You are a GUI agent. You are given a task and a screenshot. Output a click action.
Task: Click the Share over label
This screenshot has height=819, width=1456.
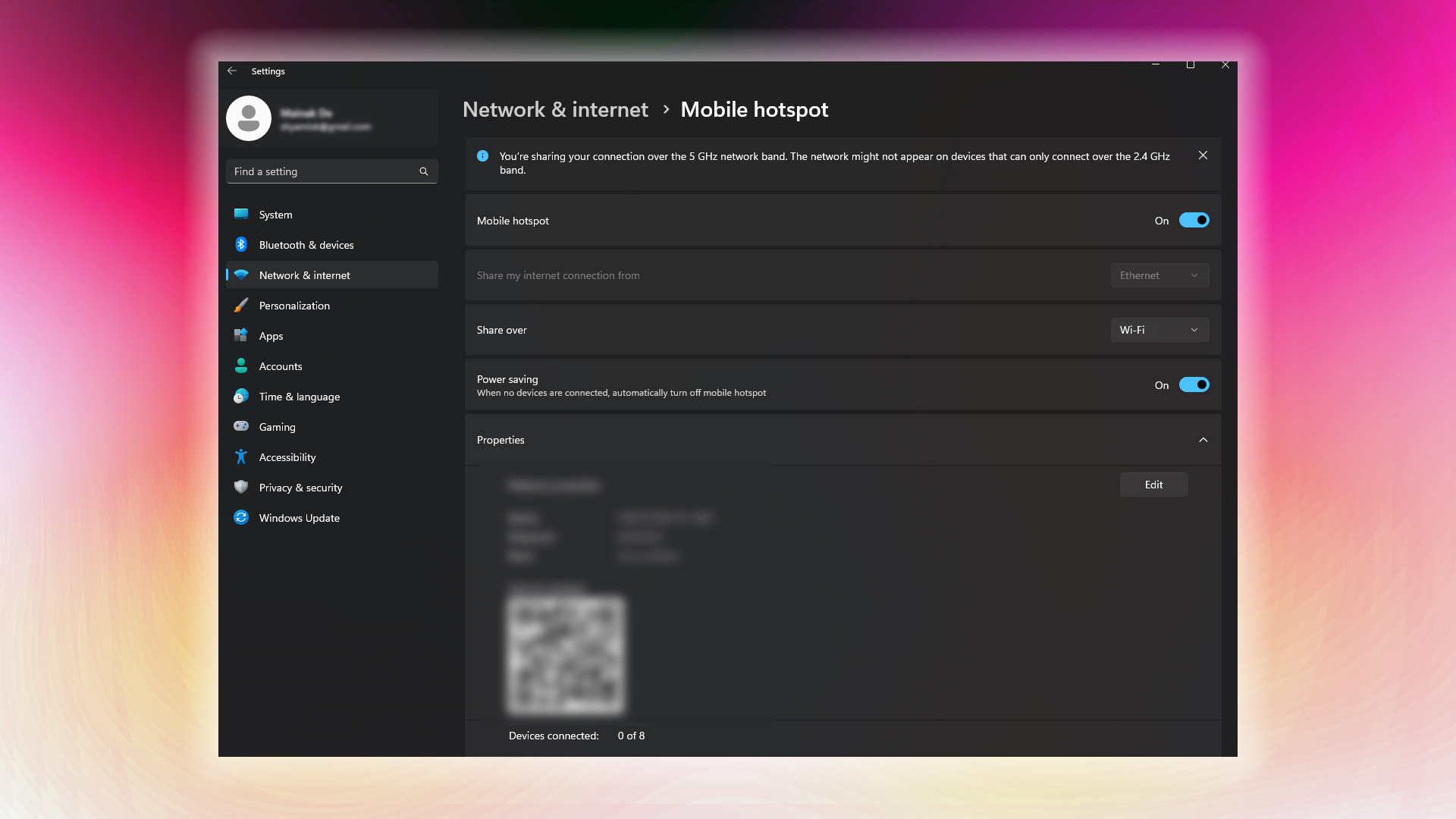[501, 330]
